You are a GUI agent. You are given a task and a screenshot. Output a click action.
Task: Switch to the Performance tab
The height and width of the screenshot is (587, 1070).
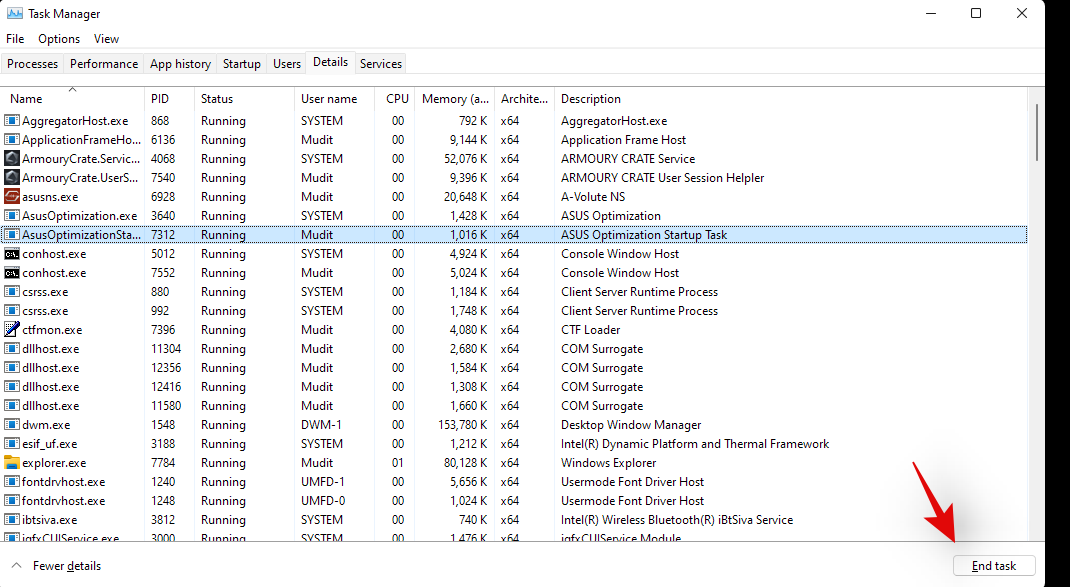coord(104,64)
